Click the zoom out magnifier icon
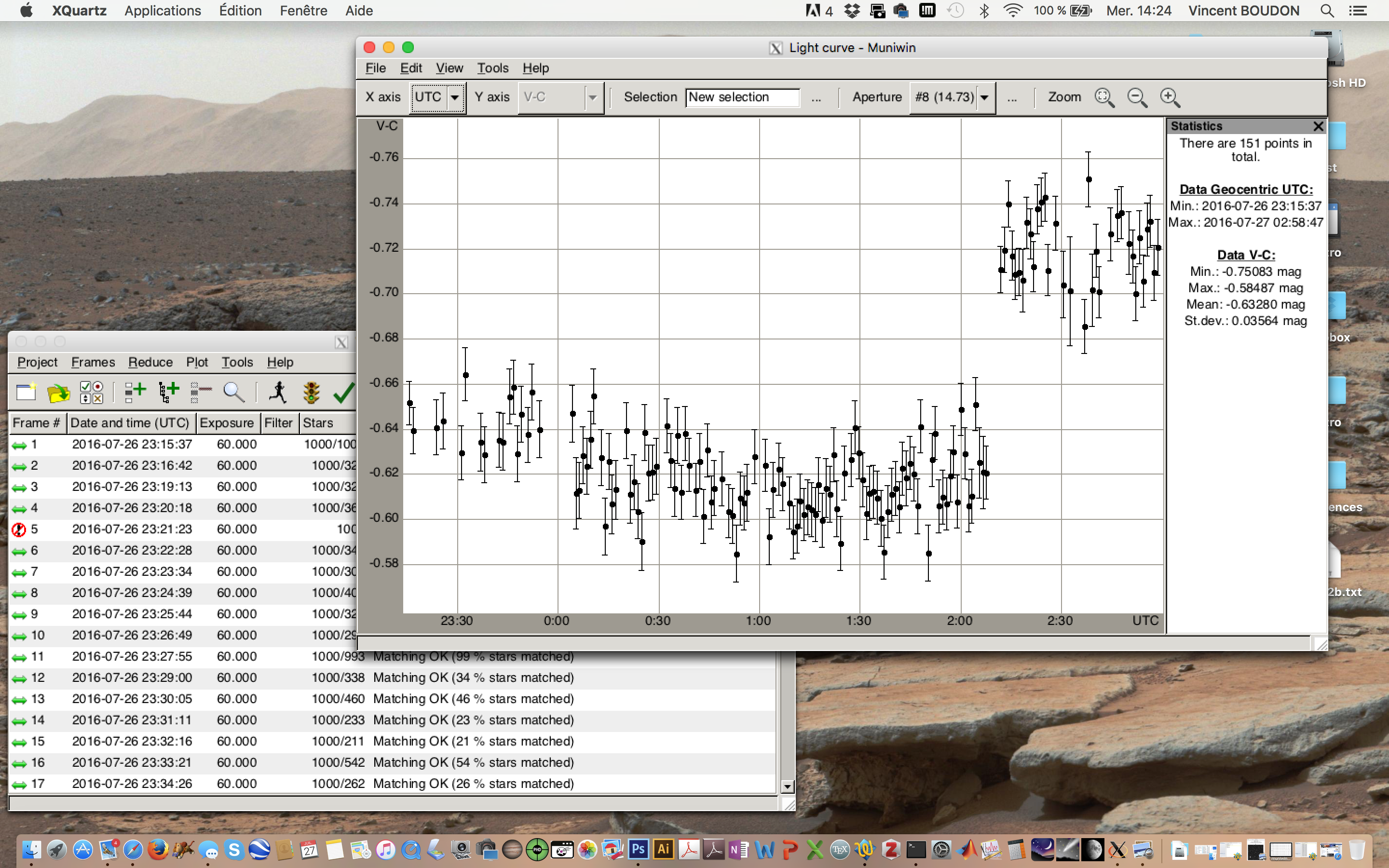The image size is (1389, 868). click(x=1136, y=97)
